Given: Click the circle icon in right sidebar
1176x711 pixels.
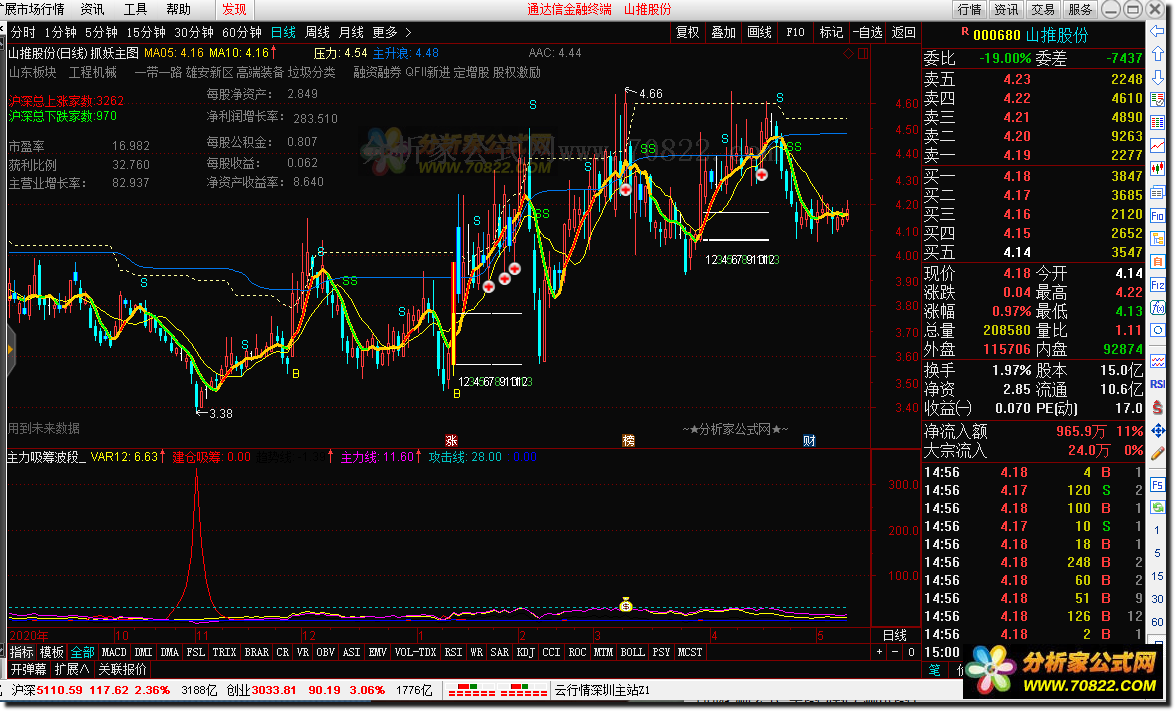Looking at the screenshot, I should pos(1157,331).
